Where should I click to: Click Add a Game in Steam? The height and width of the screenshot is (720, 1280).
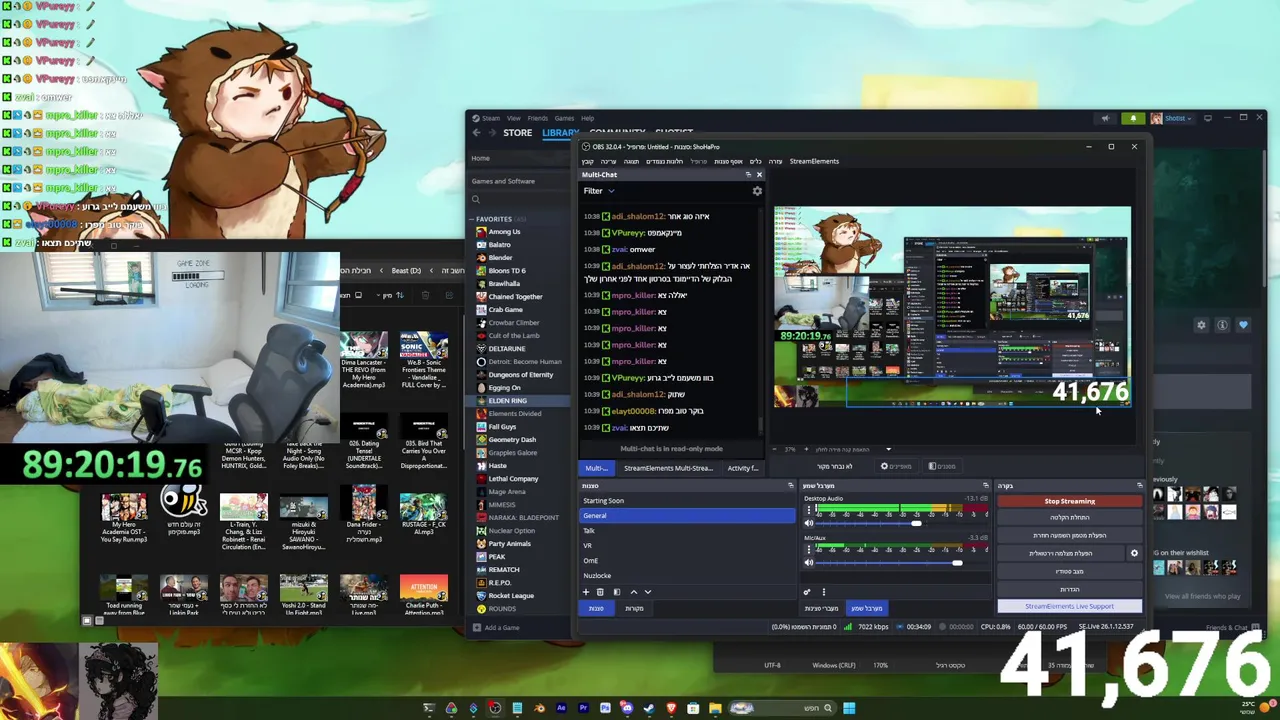496,628
